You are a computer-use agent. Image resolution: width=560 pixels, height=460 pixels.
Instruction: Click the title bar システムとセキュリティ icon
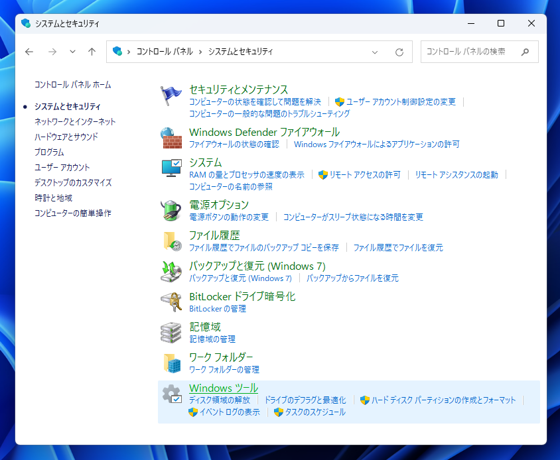26,23
